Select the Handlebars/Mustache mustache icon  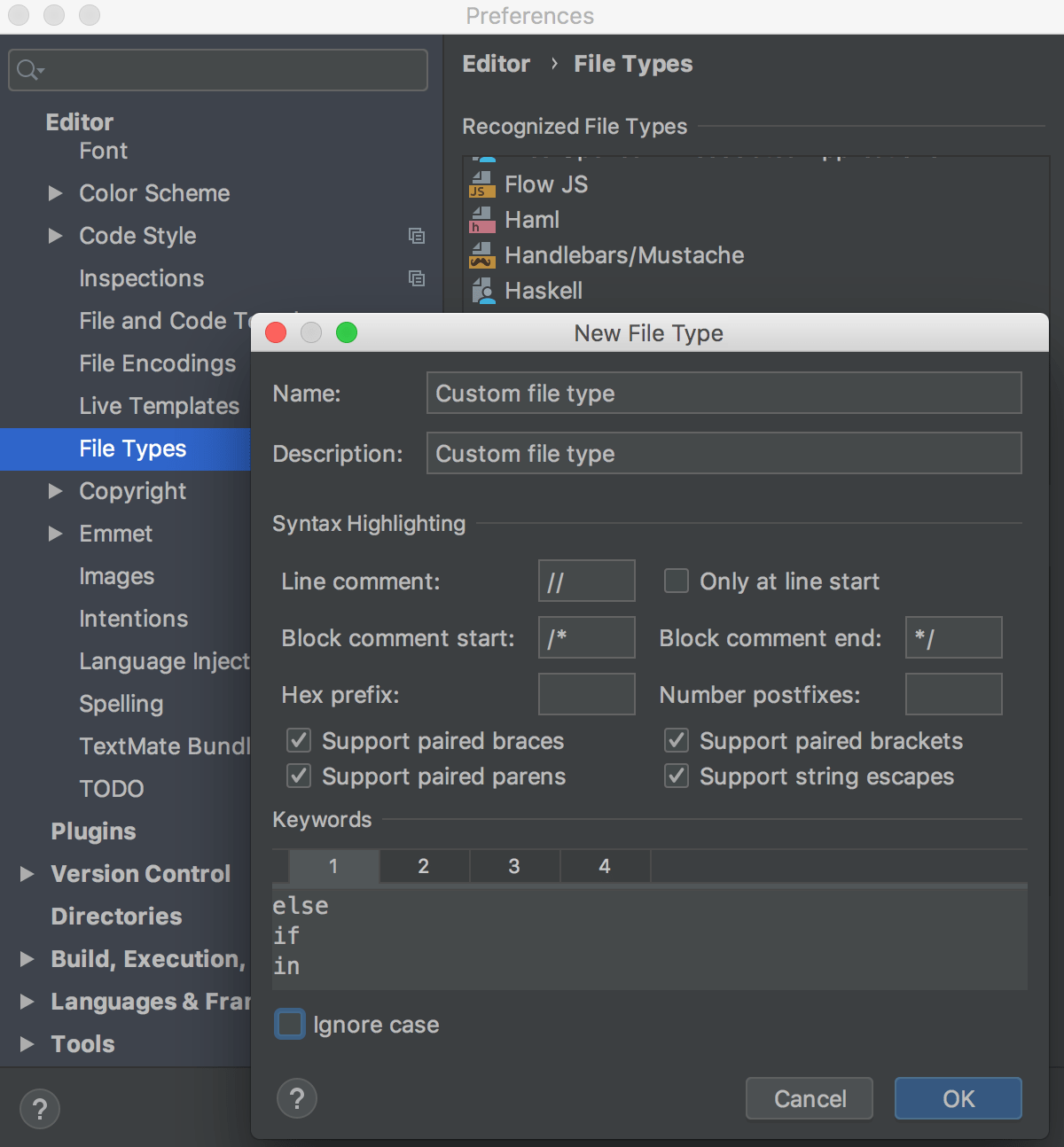coord(482,254)
